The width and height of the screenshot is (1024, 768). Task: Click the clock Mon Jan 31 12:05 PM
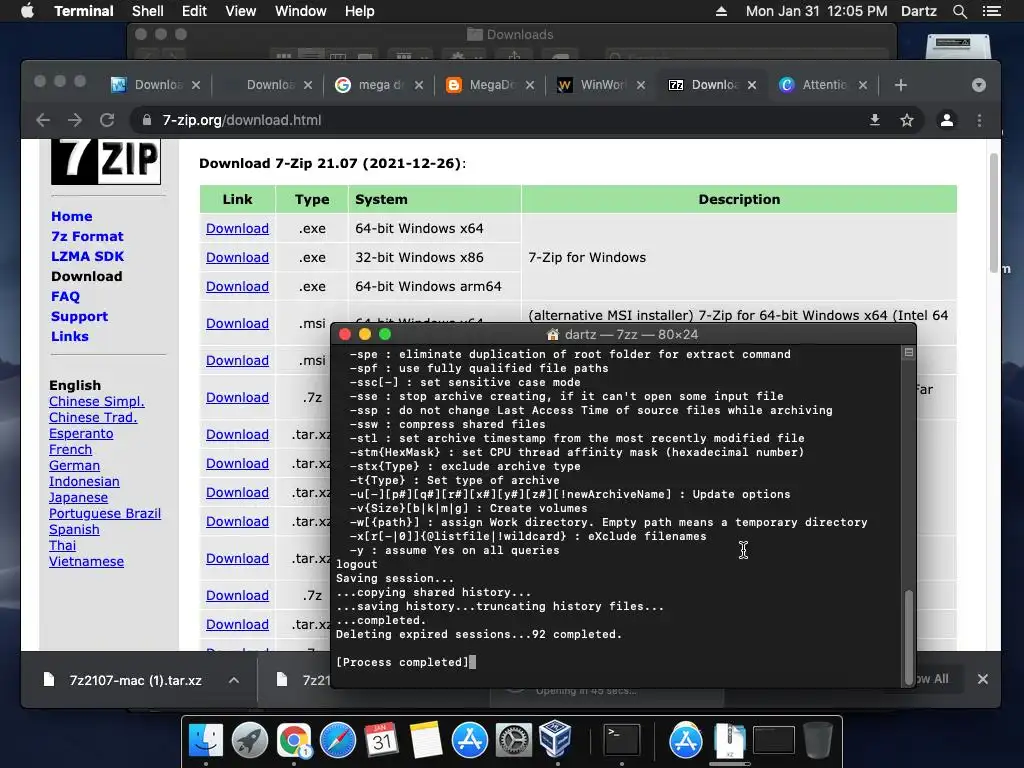click(x=816, y=11)
